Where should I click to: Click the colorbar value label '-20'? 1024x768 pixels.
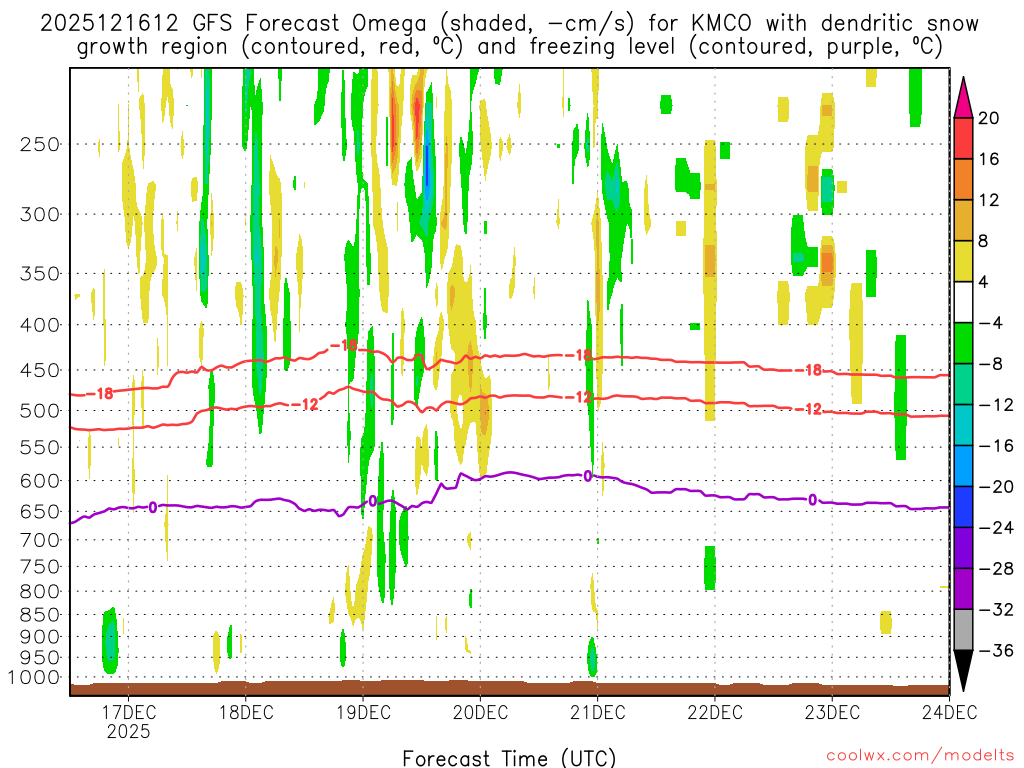click(996, 487)
